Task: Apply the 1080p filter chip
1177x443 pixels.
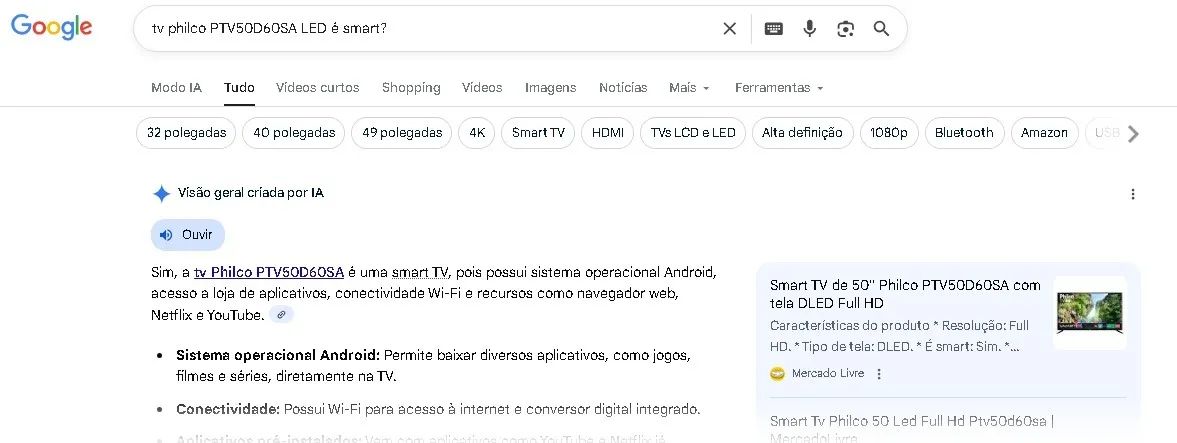Action: [889, 133]
